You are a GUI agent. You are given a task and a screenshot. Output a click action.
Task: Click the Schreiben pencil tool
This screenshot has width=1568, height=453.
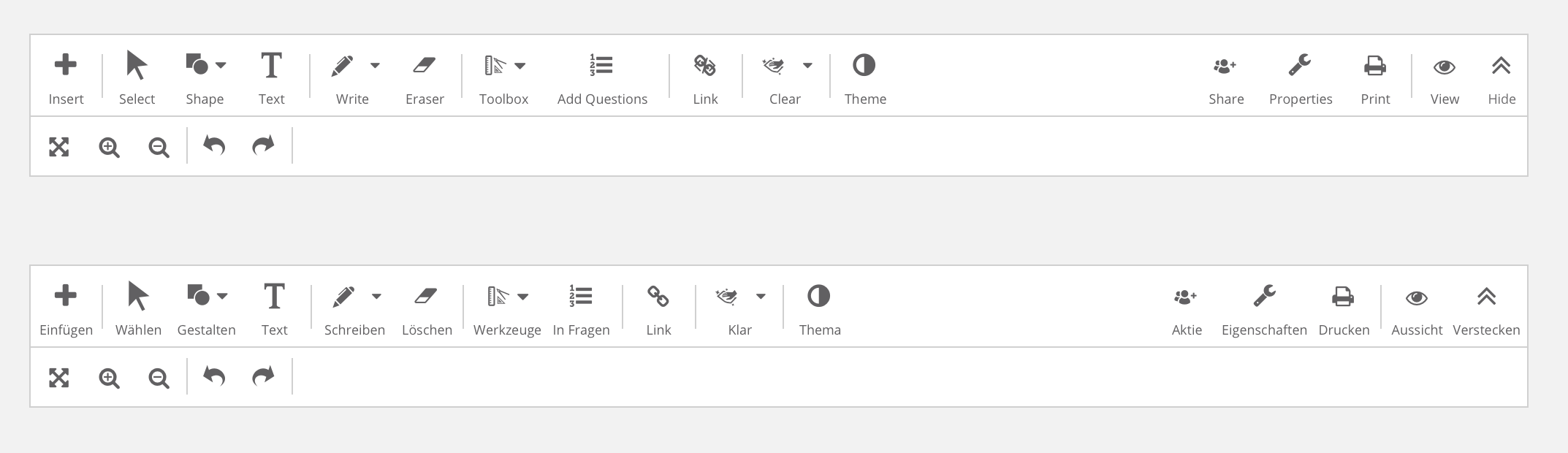[343, 297]
